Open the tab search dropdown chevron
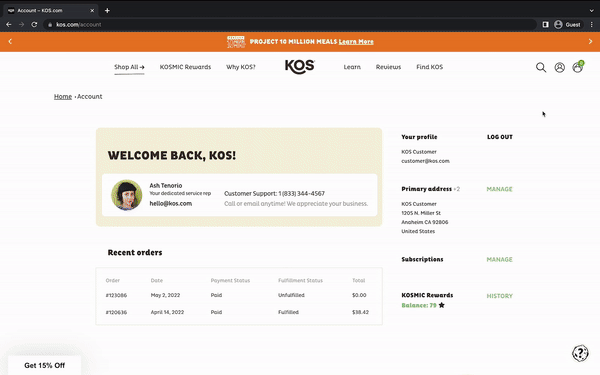 tap(592, 11)
